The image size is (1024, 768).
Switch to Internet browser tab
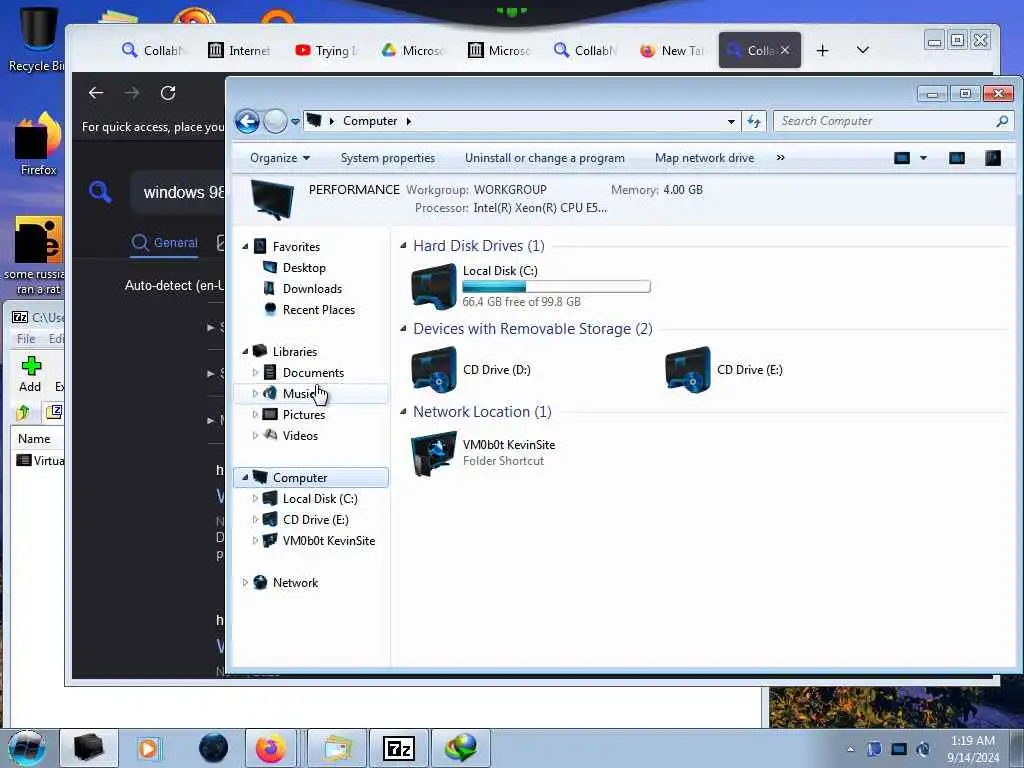(240, 50)
